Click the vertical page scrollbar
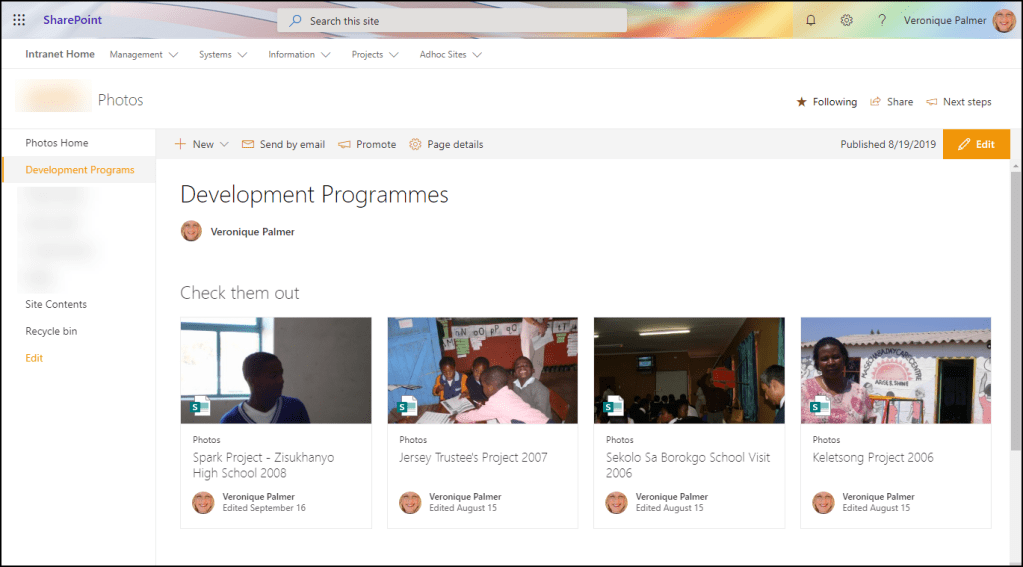 pos(1016,300)
